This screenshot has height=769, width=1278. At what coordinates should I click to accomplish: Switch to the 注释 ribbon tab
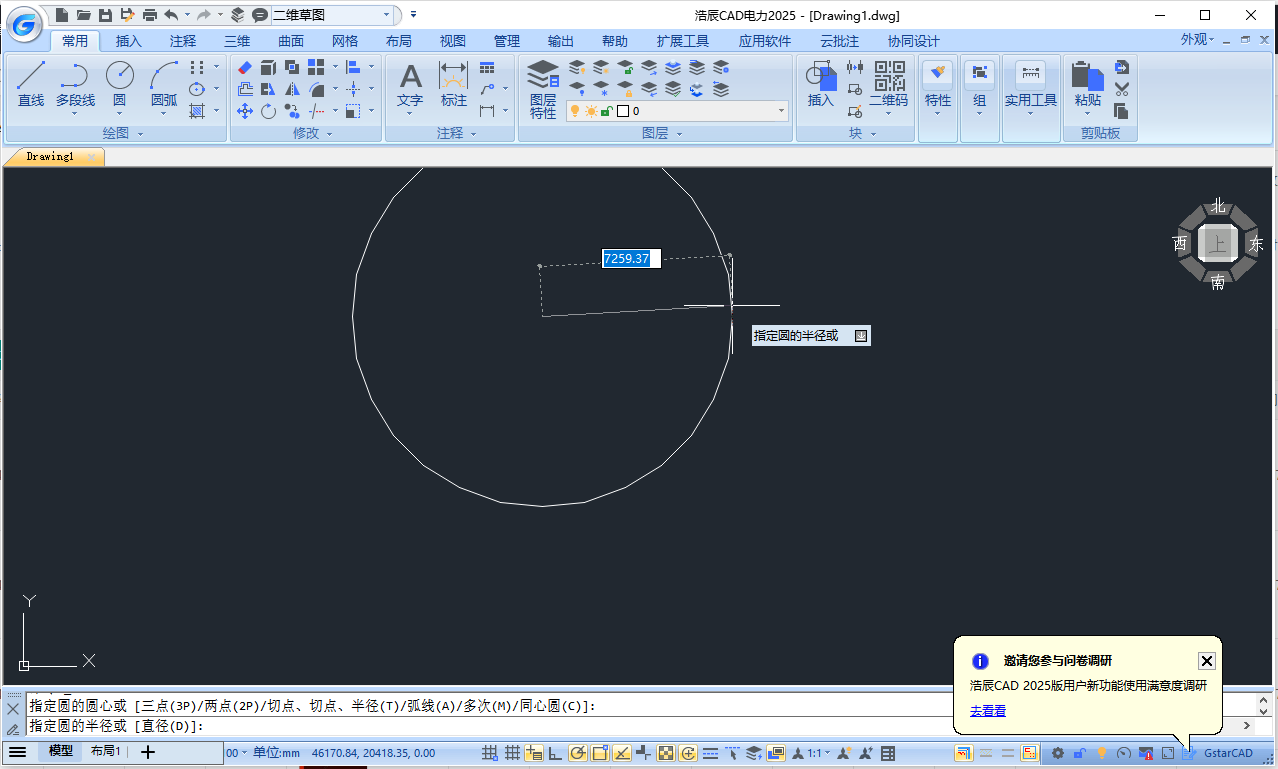point(183,41)
